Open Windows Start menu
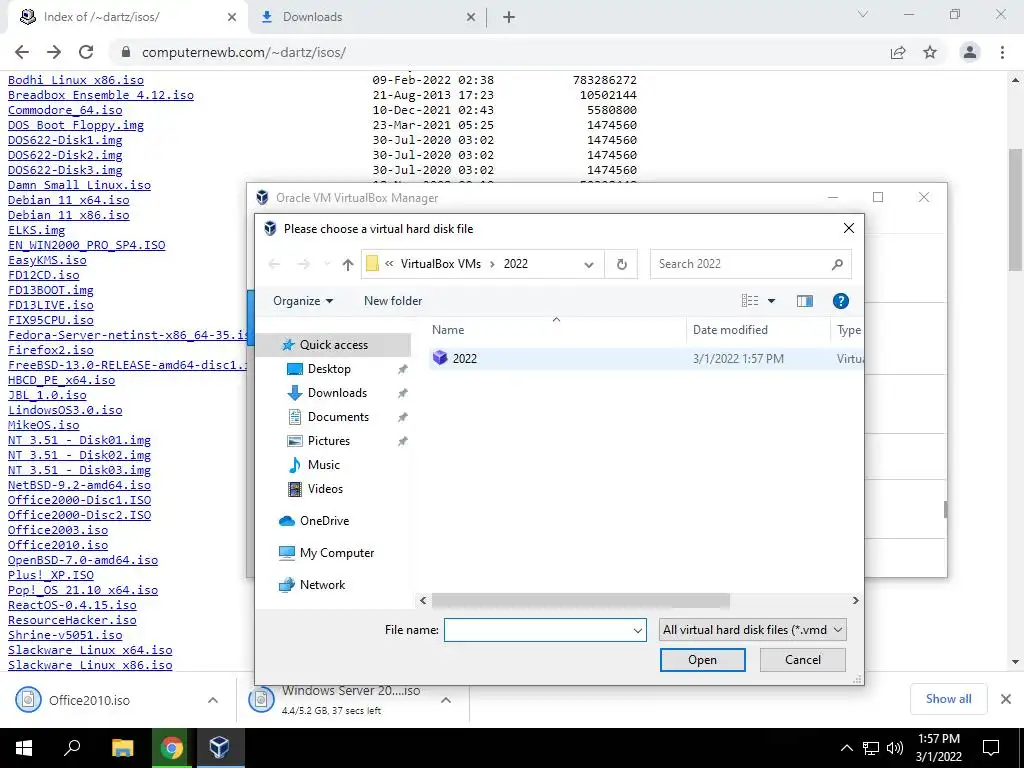The image size is (1024, 768). click(24, 748)
